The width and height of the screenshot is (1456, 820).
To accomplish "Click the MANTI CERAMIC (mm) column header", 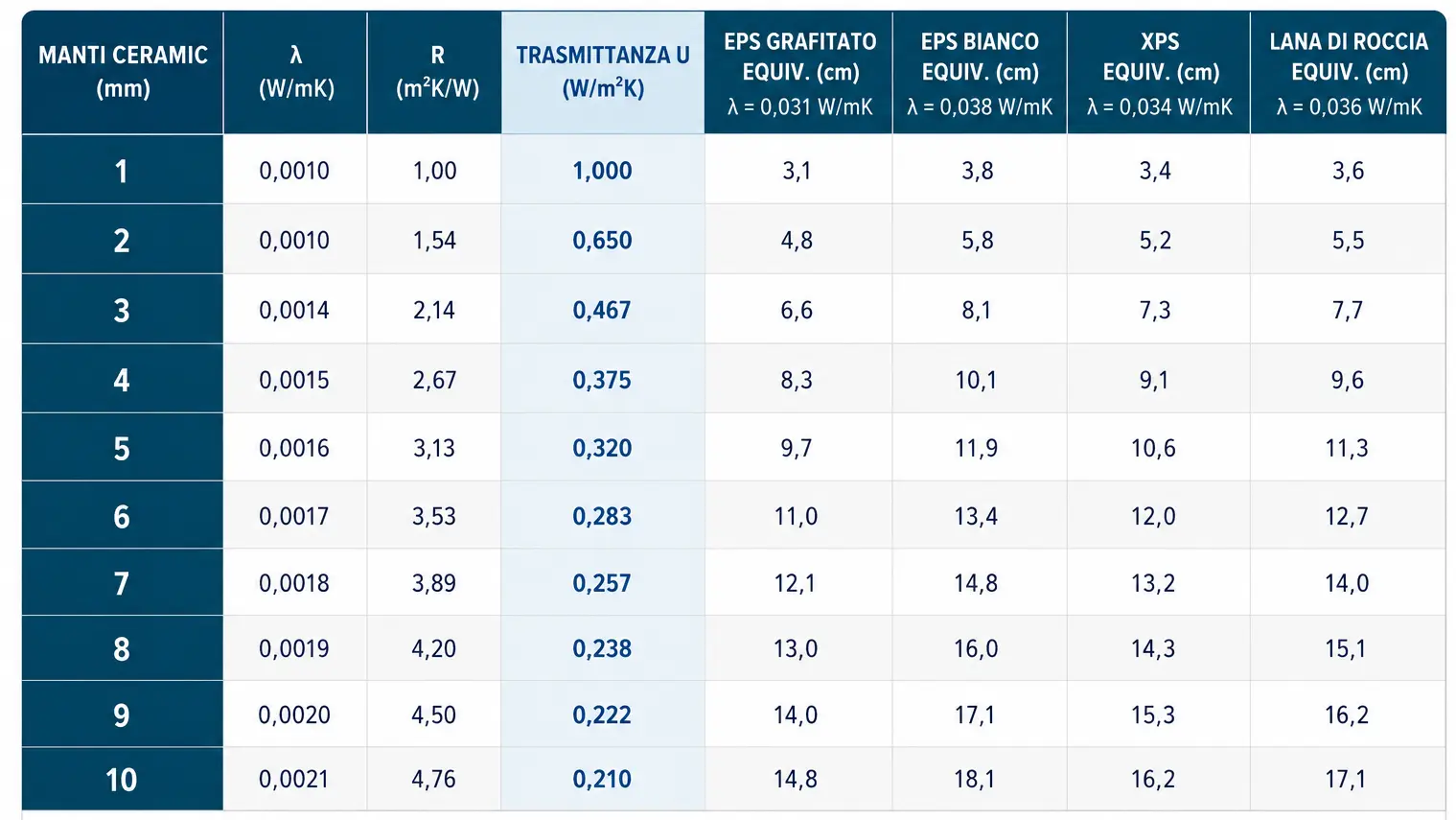I will pyautogui.click(x=123, y=72).
